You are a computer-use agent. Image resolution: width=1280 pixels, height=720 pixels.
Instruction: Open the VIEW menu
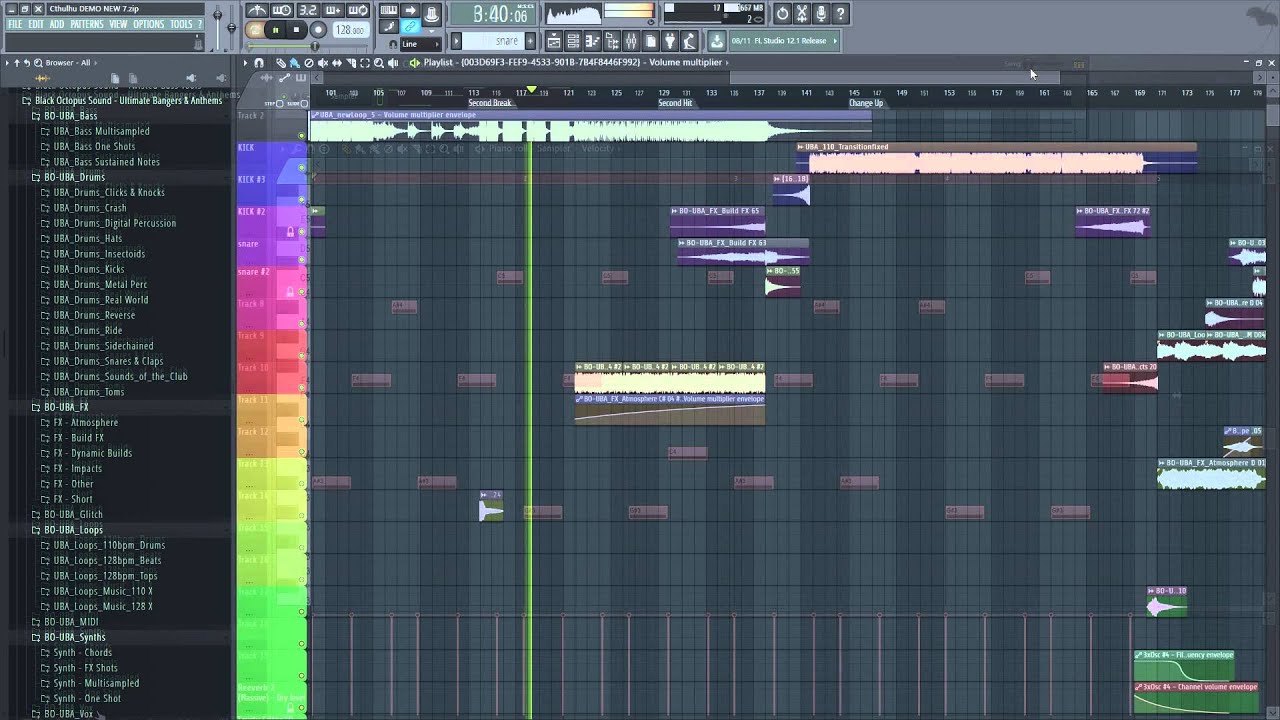(118, 24)
